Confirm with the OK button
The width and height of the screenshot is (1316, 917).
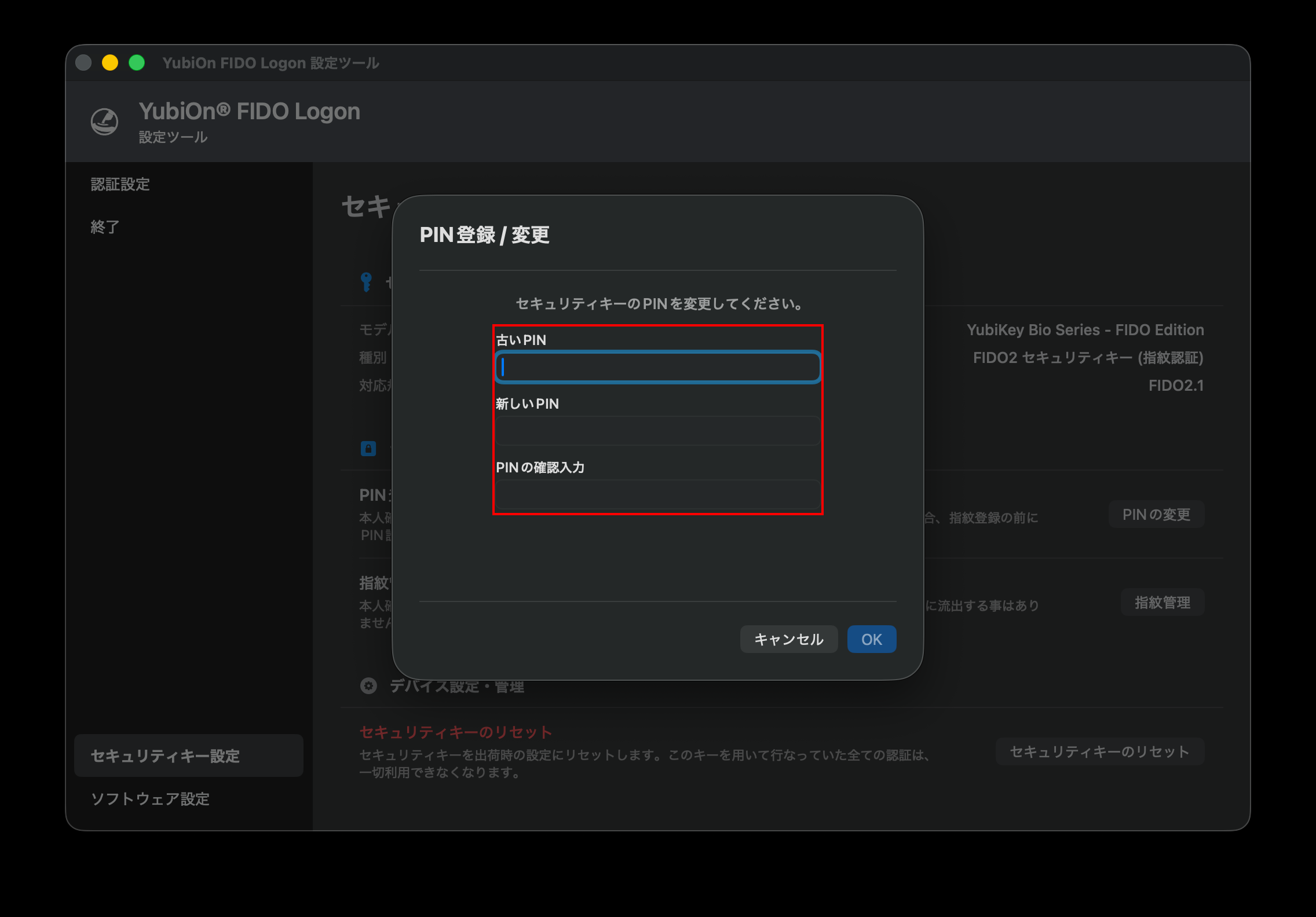(x=872, y=639)
